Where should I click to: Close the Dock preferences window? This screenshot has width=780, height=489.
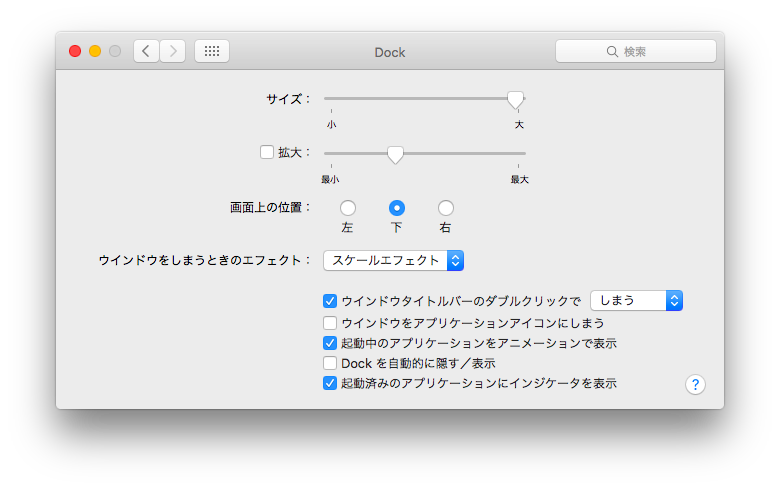75,51
